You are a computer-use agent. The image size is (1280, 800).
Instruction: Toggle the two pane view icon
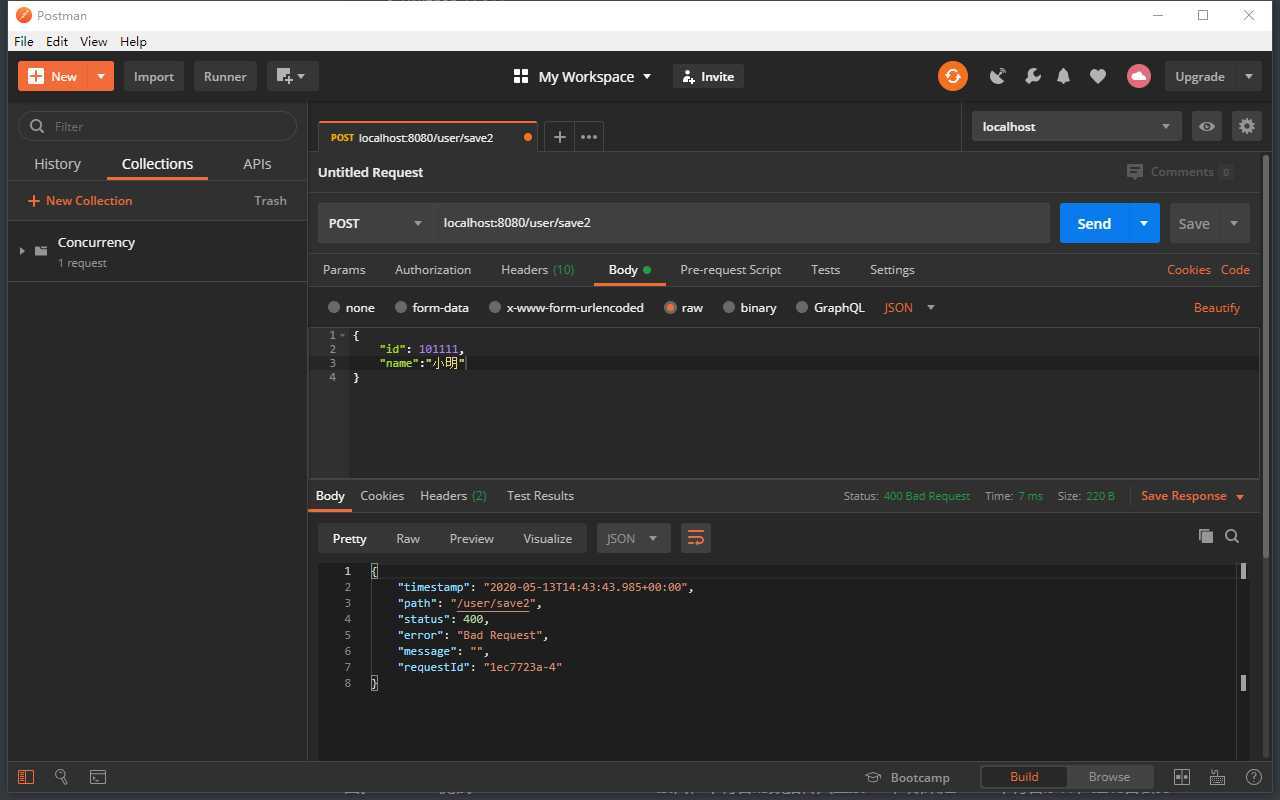pyautogui.click(x=1182, y=777)
